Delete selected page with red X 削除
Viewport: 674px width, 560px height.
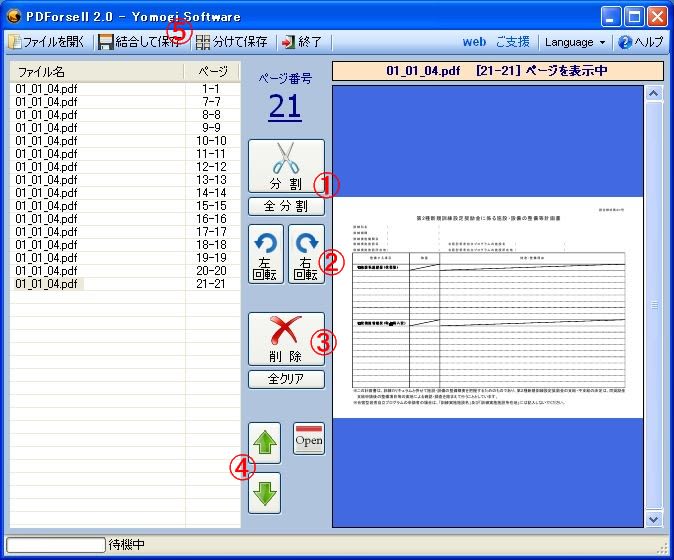point(286,339)
